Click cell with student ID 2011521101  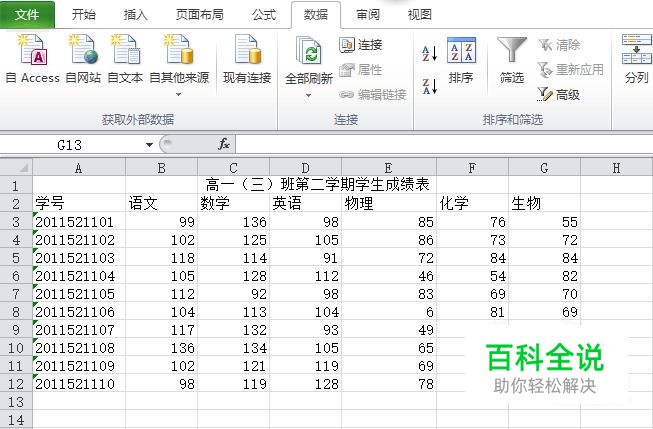coord(79,222)
